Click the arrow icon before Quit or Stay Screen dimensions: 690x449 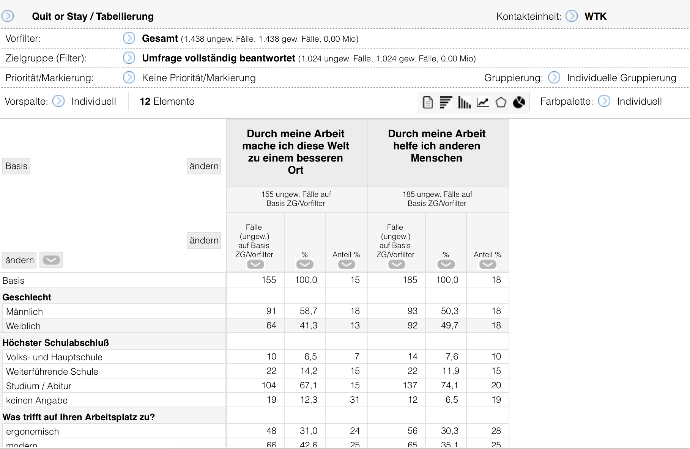[10, 16]
